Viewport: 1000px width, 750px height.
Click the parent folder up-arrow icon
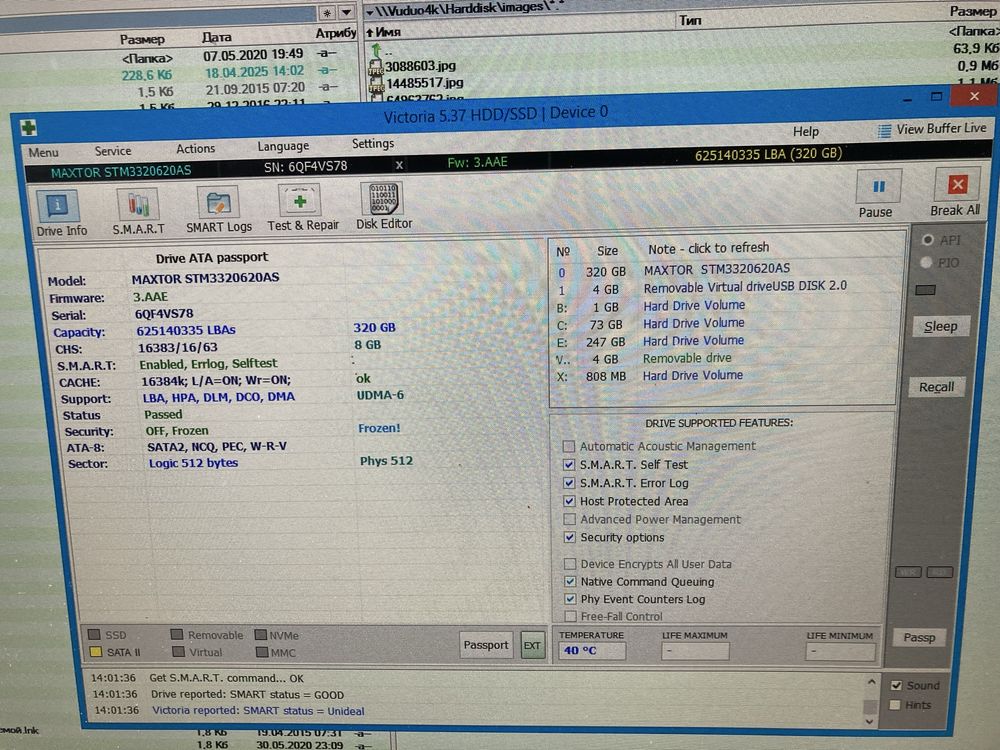point(376,50)
